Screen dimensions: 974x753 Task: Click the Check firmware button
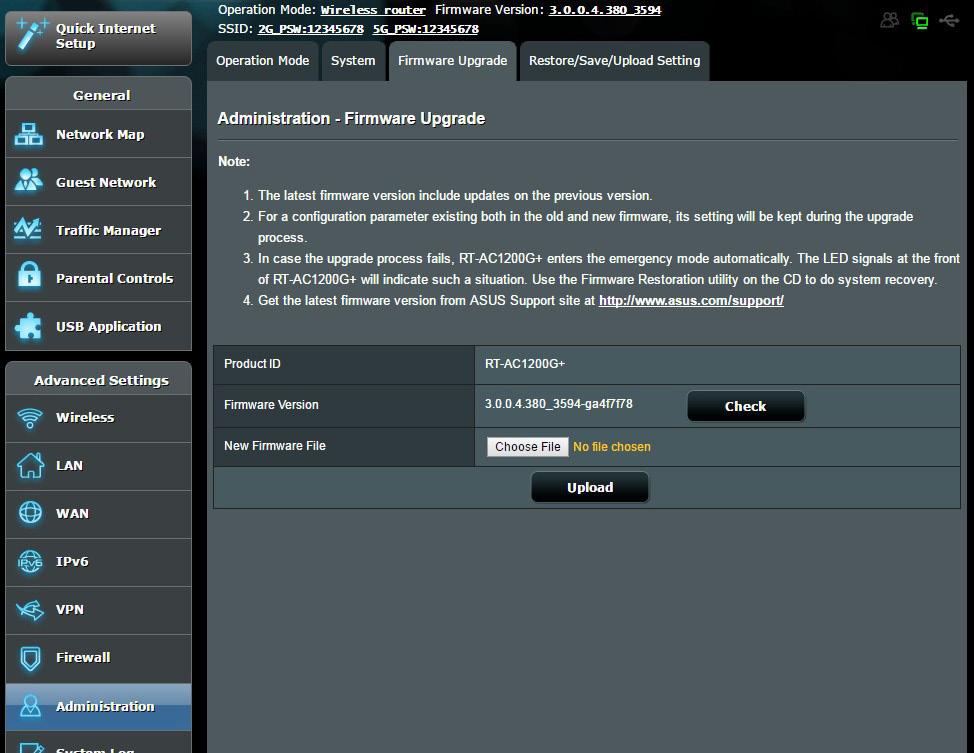[745, 406]
